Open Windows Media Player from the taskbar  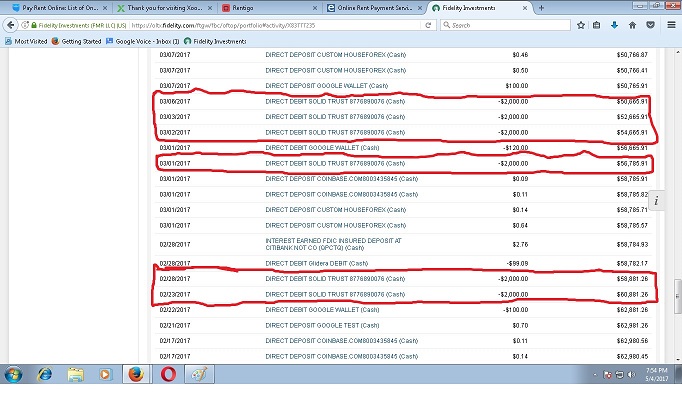(x=105, y=374)
